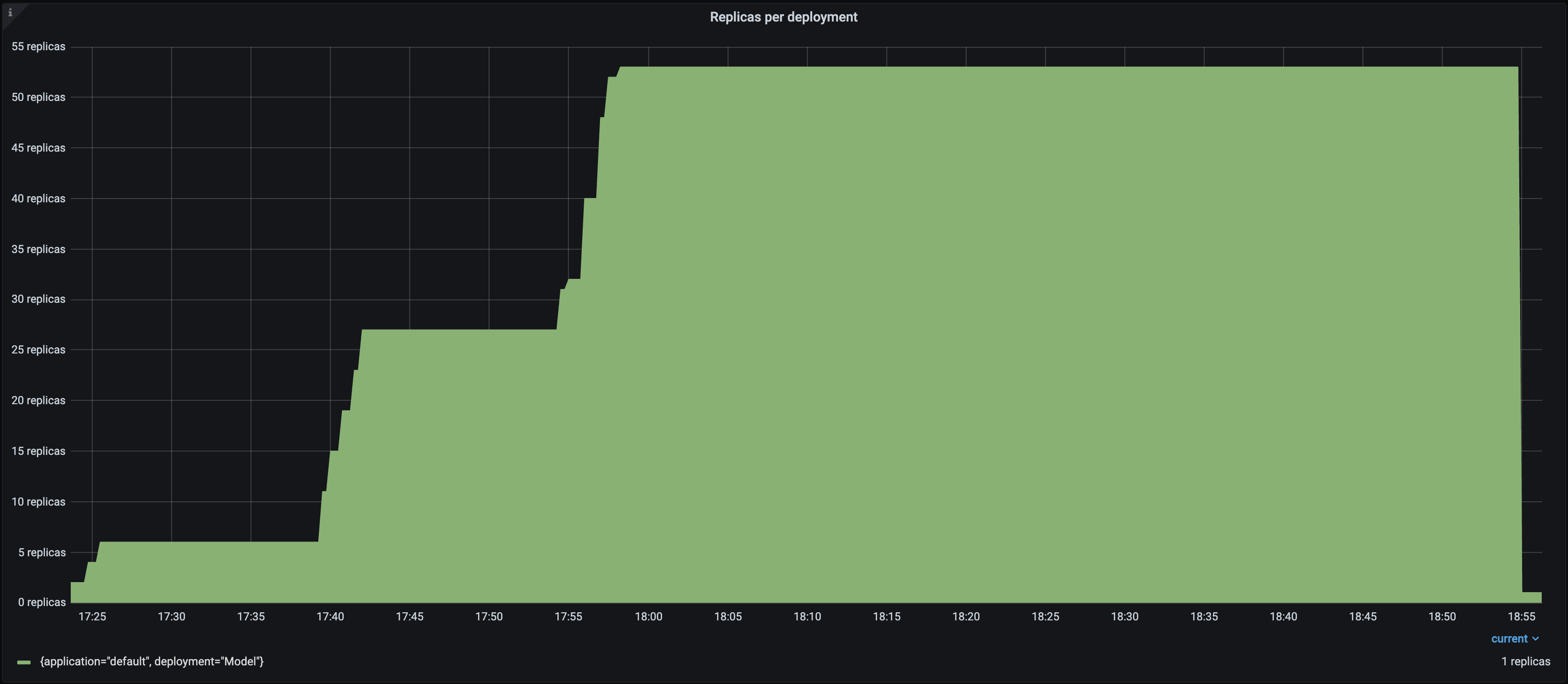The image size is (1568, 684).
Task: Click the panel info icon in corner
Action: tap(10, 12)
